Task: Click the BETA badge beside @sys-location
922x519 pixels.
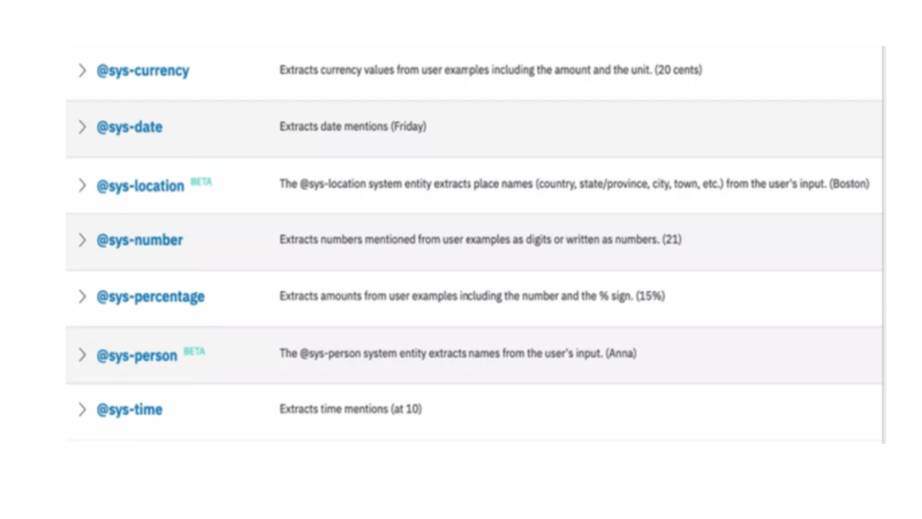Action: (201, 182)
